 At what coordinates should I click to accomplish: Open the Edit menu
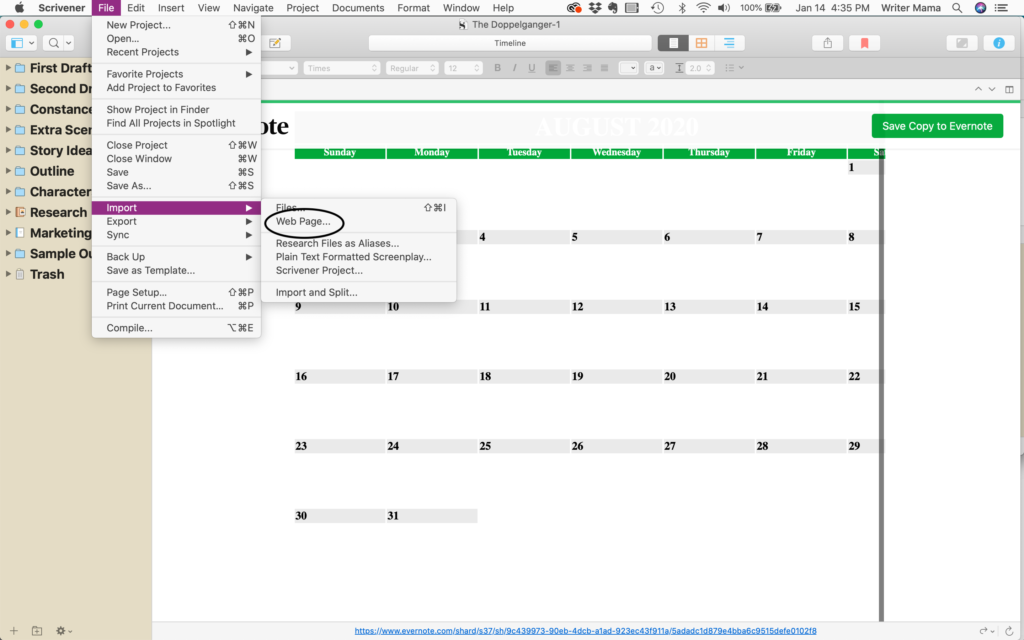click(136, 8)
